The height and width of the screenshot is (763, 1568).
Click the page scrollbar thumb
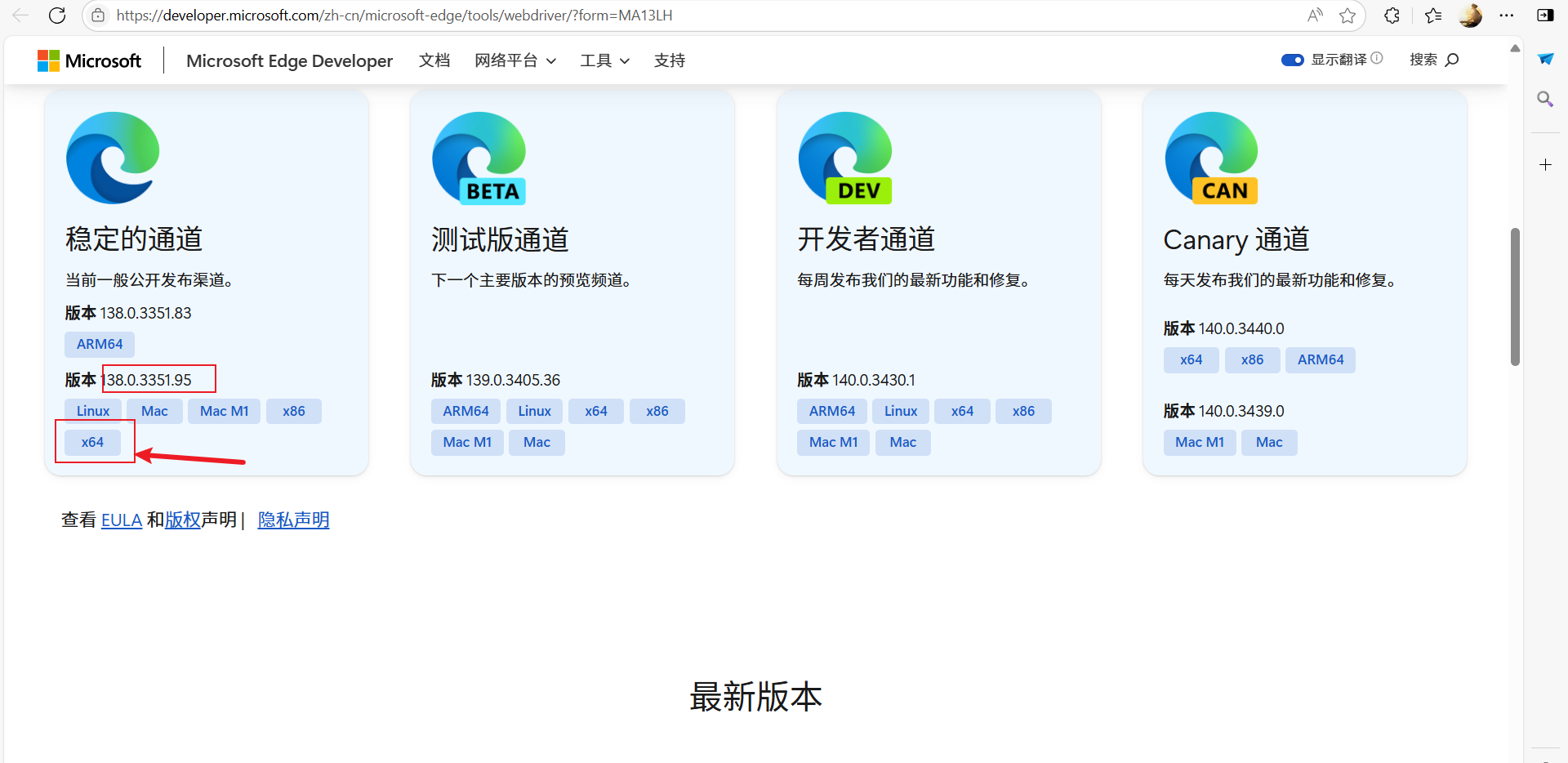(x=1515, y=297)
